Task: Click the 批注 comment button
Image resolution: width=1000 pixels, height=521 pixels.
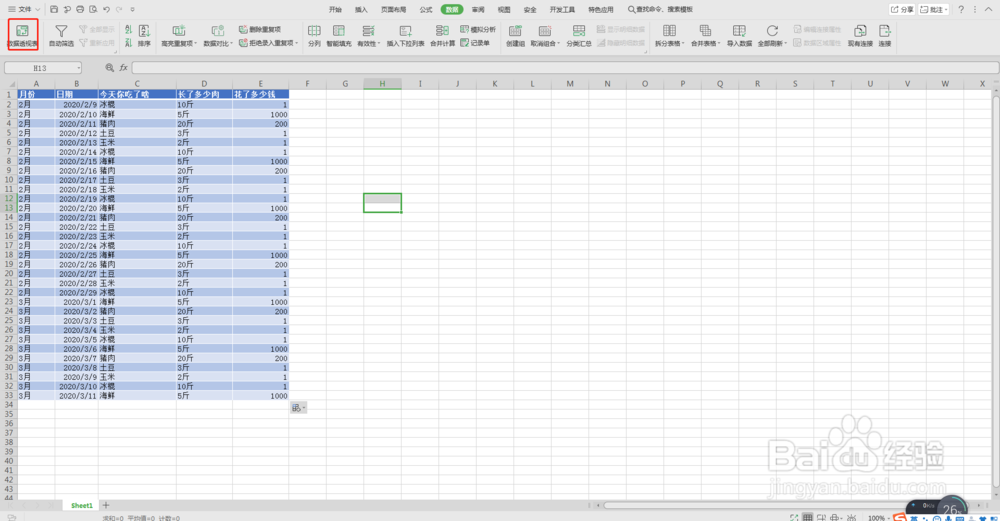Action: tap(934, 10)
